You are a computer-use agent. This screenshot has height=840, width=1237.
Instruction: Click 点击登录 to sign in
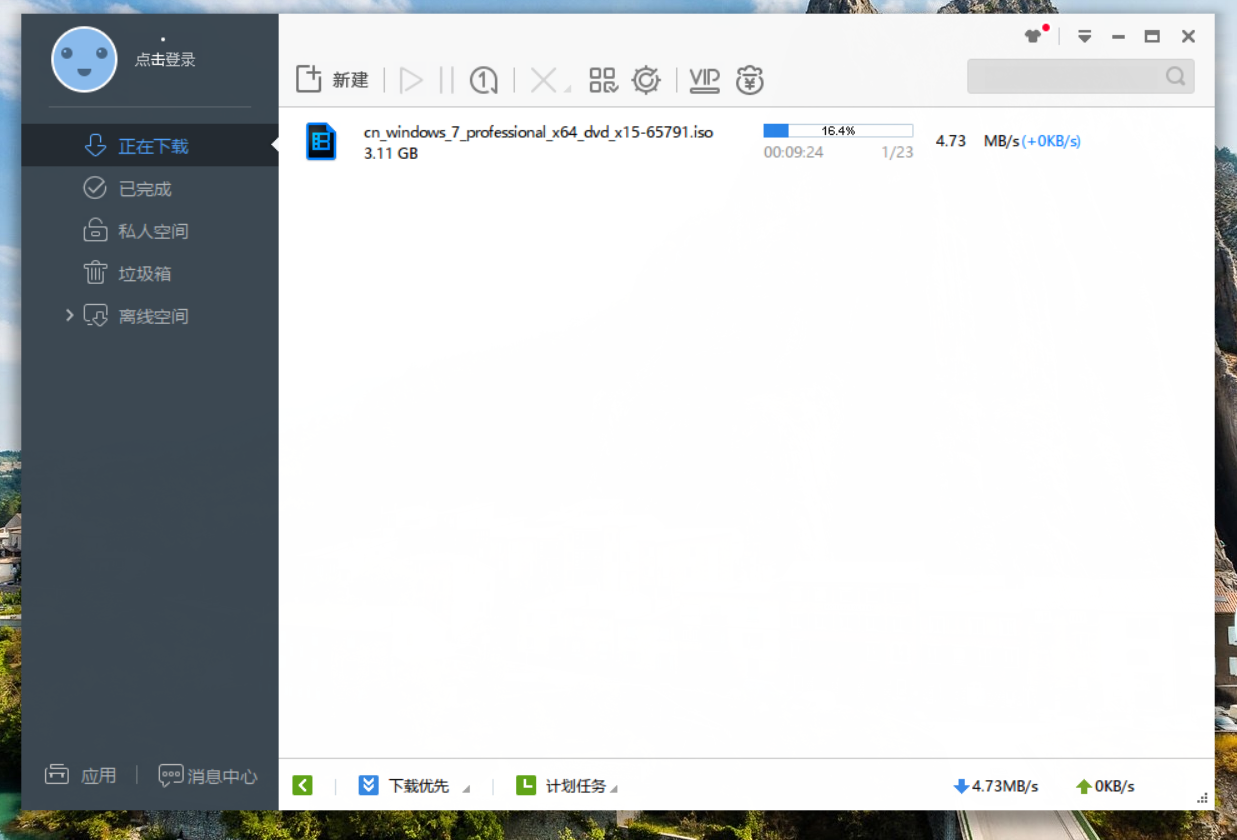[165, 59]
